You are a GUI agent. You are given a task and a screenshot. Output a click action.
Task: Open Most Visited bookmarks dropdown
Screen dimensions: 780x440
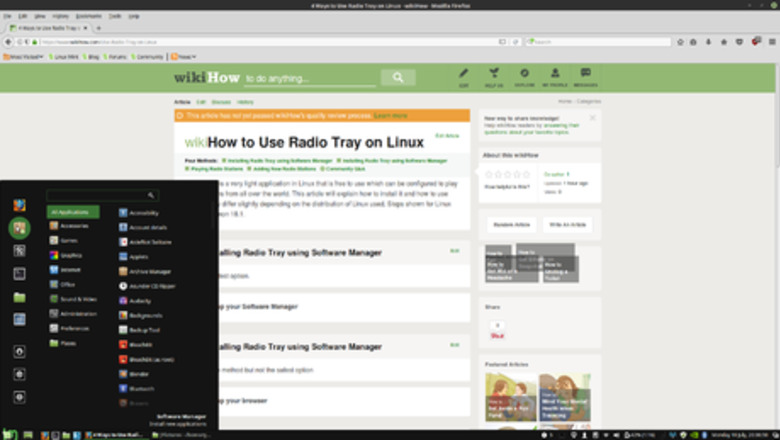click(23, 57)
